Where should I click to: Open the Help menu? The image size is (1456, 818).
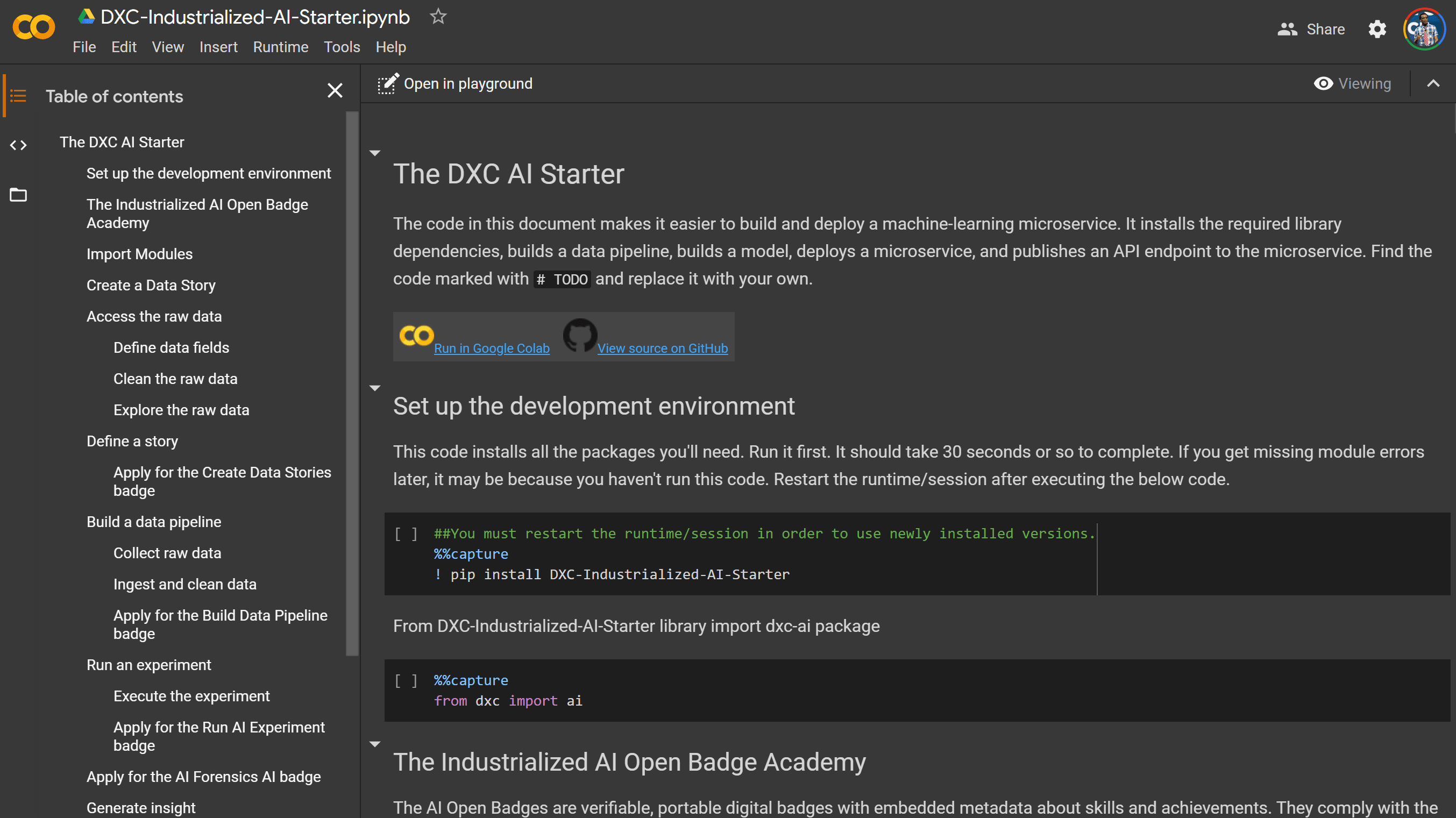(390, 47)
